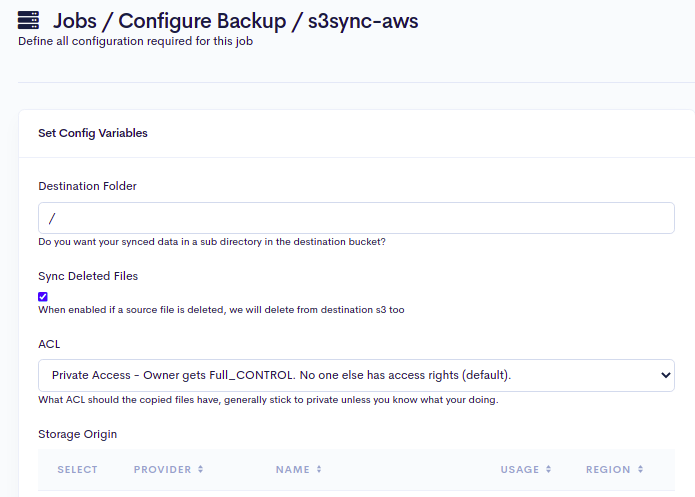
Task: Click the SELECT column header
Action: [x=78, y=469]
